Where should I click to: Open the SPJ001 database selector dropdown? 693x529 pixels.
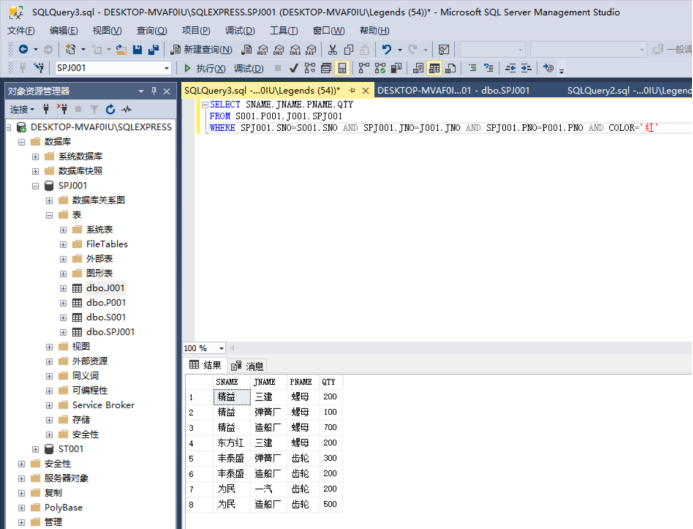pos(167,68)
